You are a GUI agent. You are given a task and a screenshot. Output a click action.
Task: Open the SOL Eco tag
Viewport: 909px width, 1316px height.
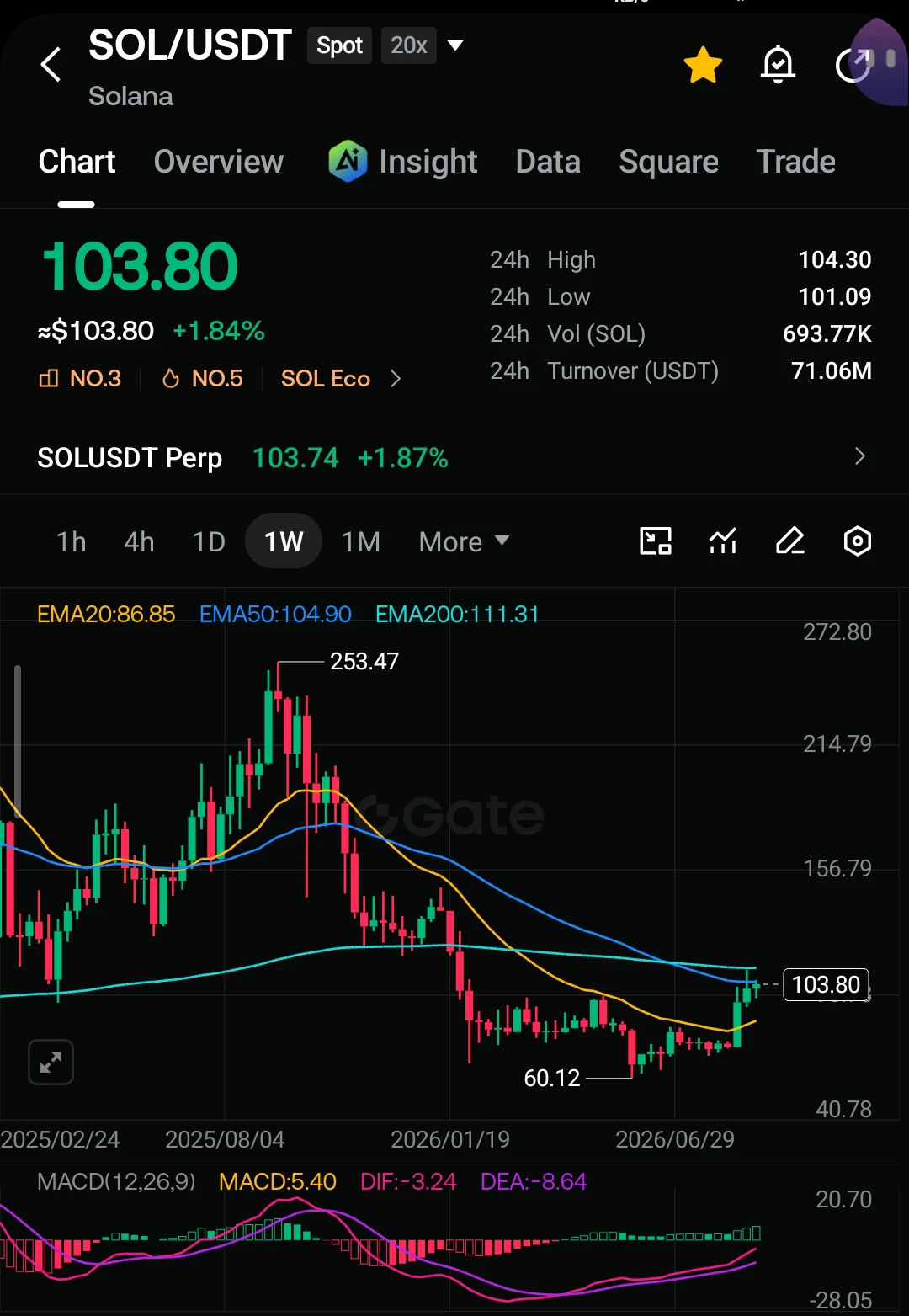326,379
